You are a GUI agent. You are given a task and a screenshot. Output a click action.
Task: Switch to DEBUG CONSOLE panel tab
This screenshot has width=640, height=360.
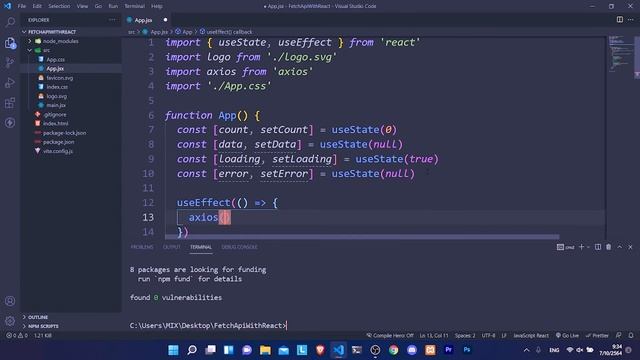coord(239,247)
